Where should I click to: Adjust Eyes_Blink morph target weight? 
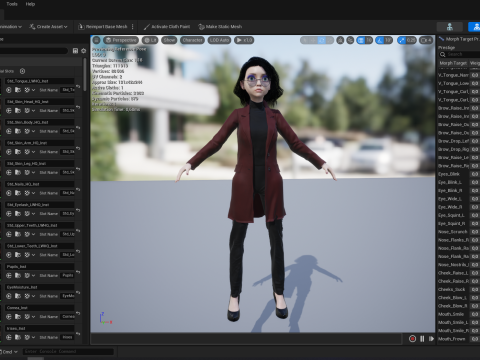475,174
